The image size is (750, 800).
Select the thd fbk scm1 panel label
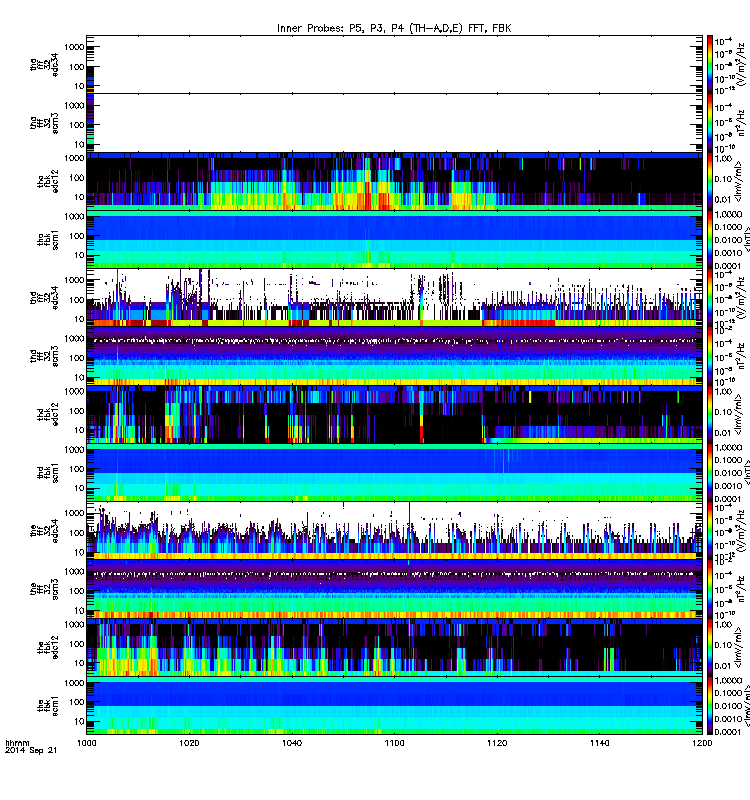[x=48, y=473]
